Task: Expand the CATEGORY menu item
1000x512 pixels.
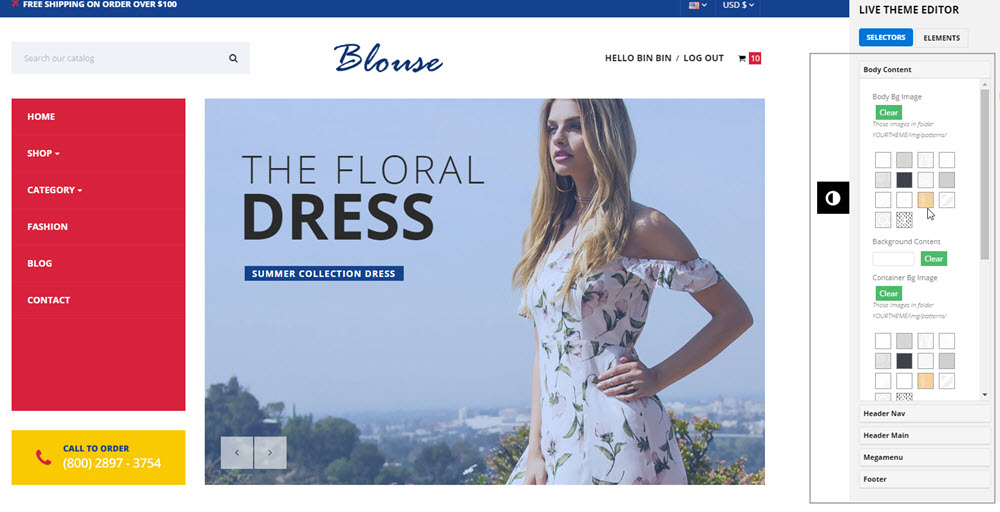Action: pos(55,190)
